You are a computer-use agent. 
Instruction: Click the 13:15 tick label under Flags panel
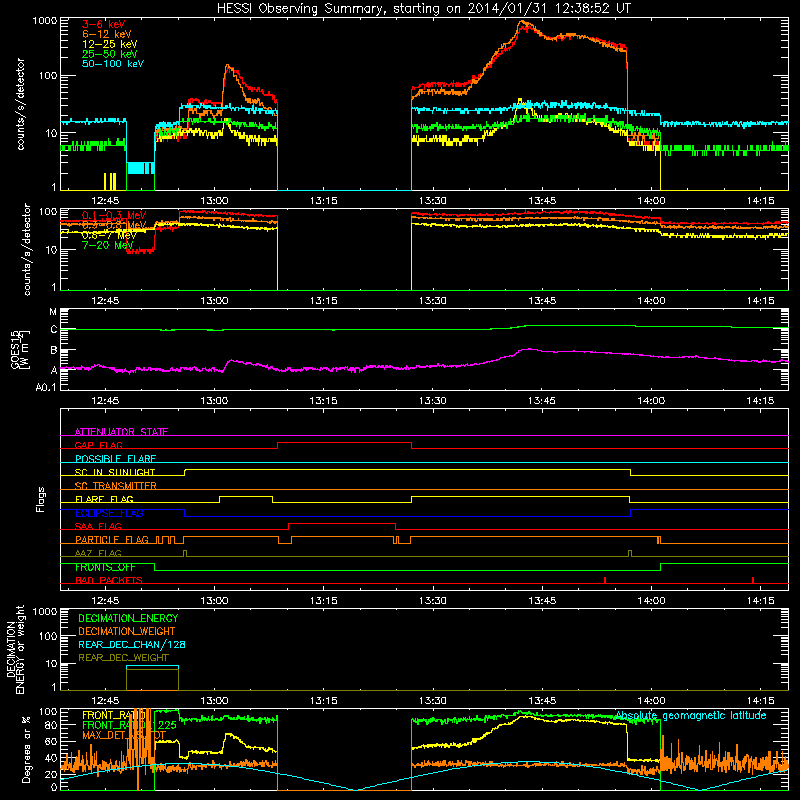323,601
